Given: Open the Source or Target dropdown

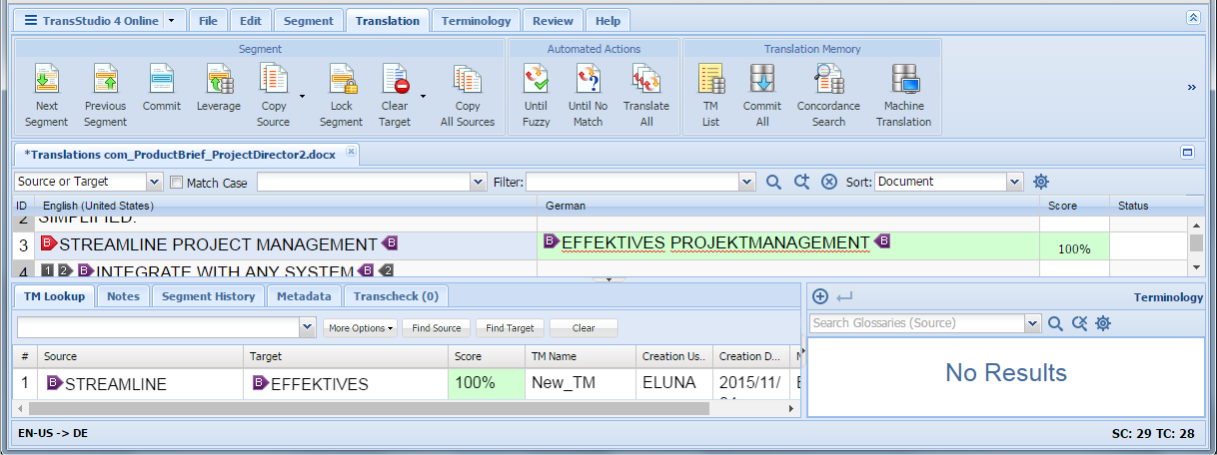Looking at the screenshot, I should click(154, 182).
